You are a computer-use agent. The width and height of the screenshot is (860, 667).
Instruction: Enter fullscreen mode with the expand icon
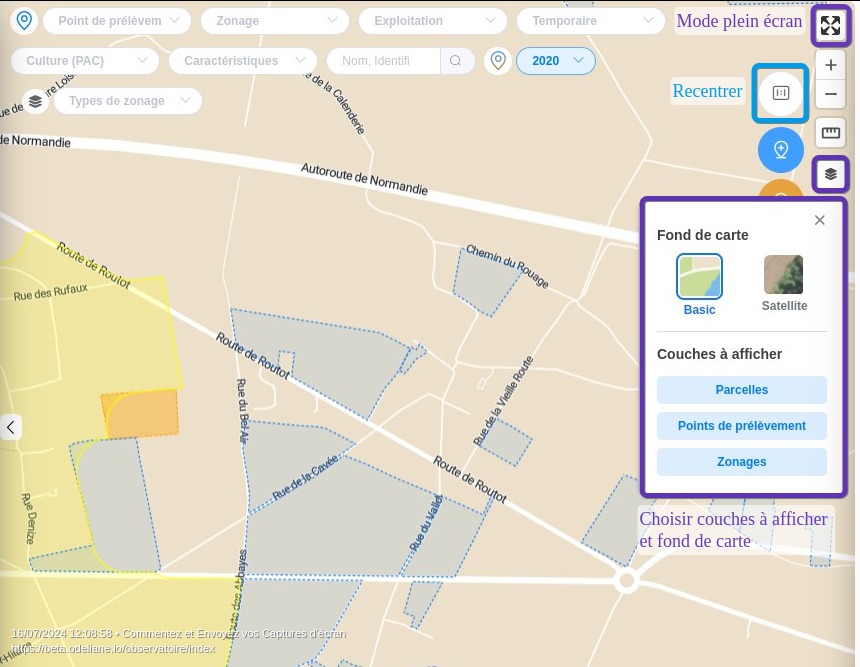pyautogui.click(x=831, y=26)
